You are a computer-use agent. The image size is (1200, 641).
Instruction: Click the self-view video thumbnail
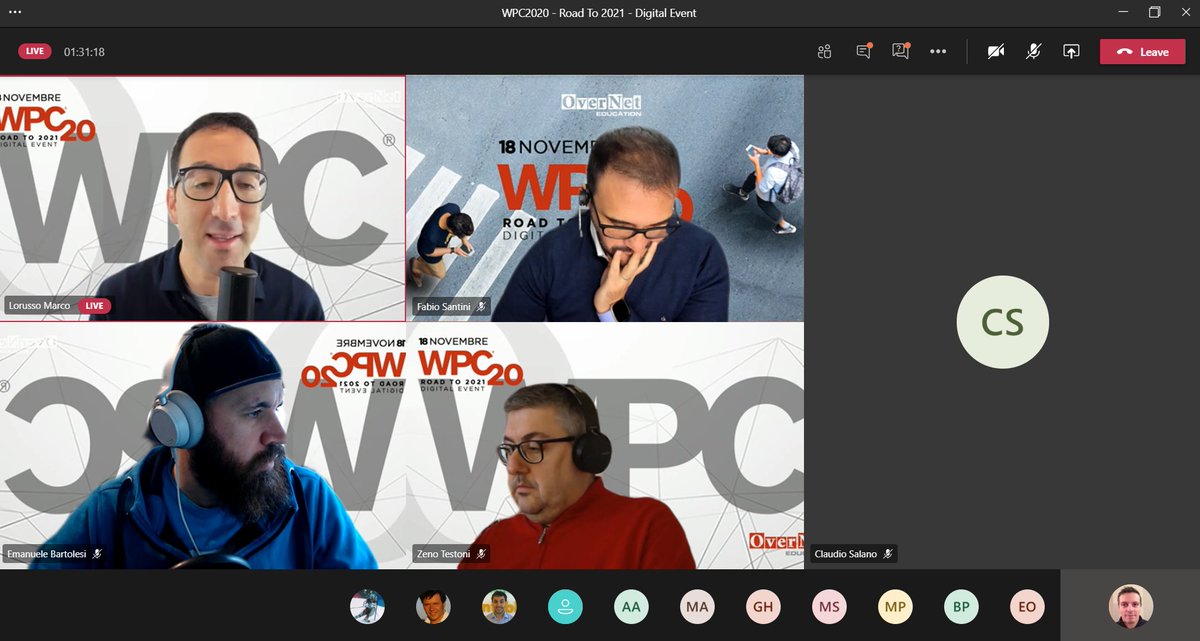click(x=1130, y=606)
